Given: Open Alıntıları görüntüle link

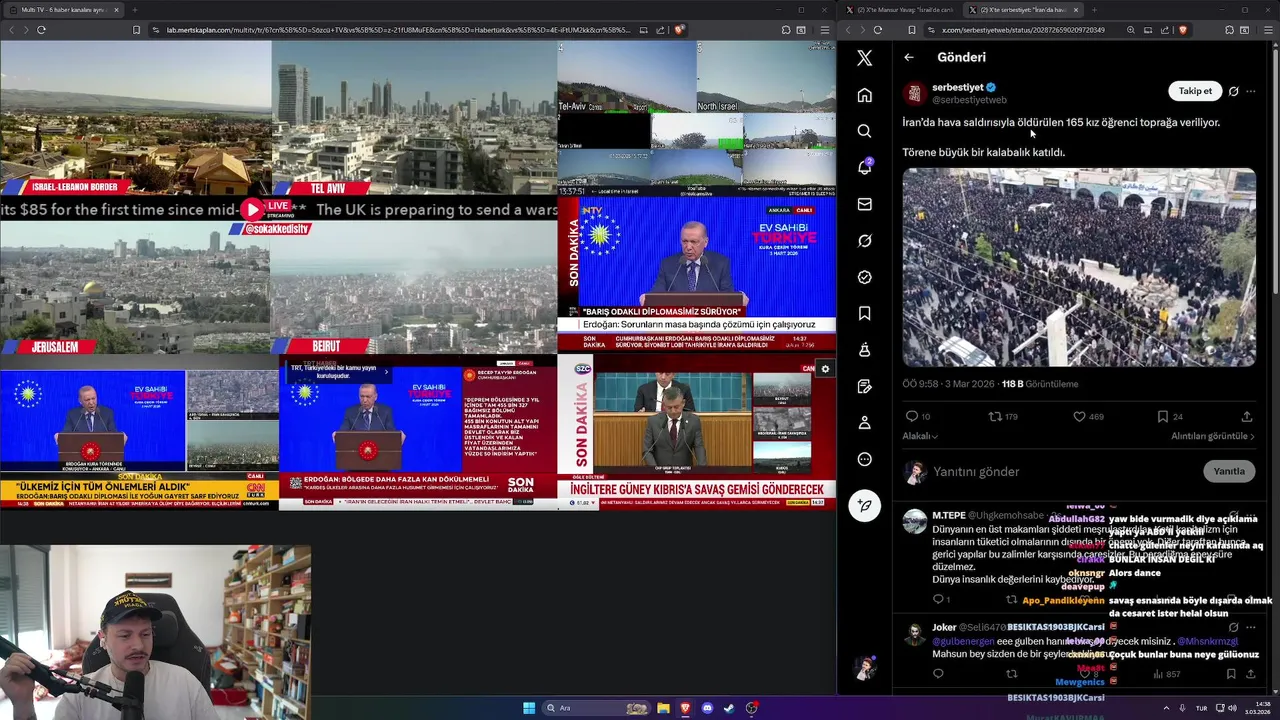Looking at the screenshot, I should pos(1213,436).
